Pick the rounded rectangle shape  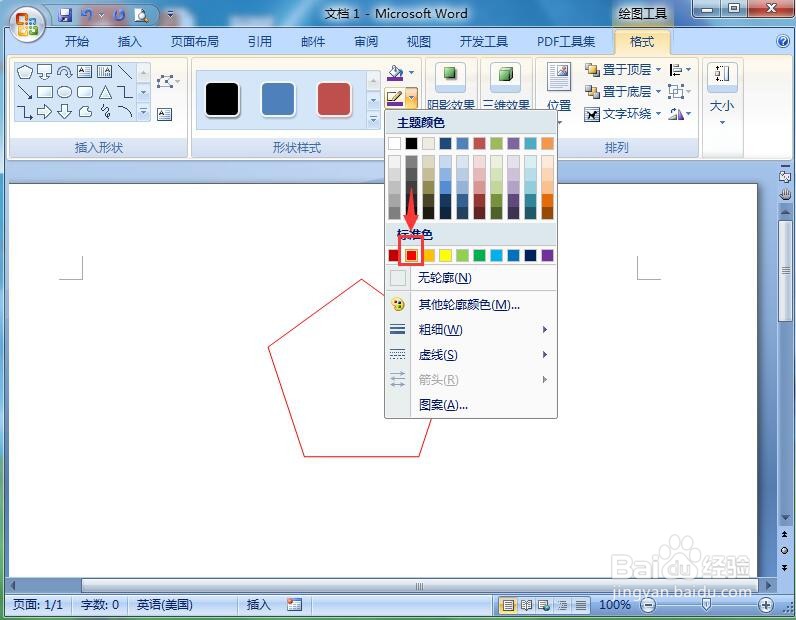click(x=84, y=92)
